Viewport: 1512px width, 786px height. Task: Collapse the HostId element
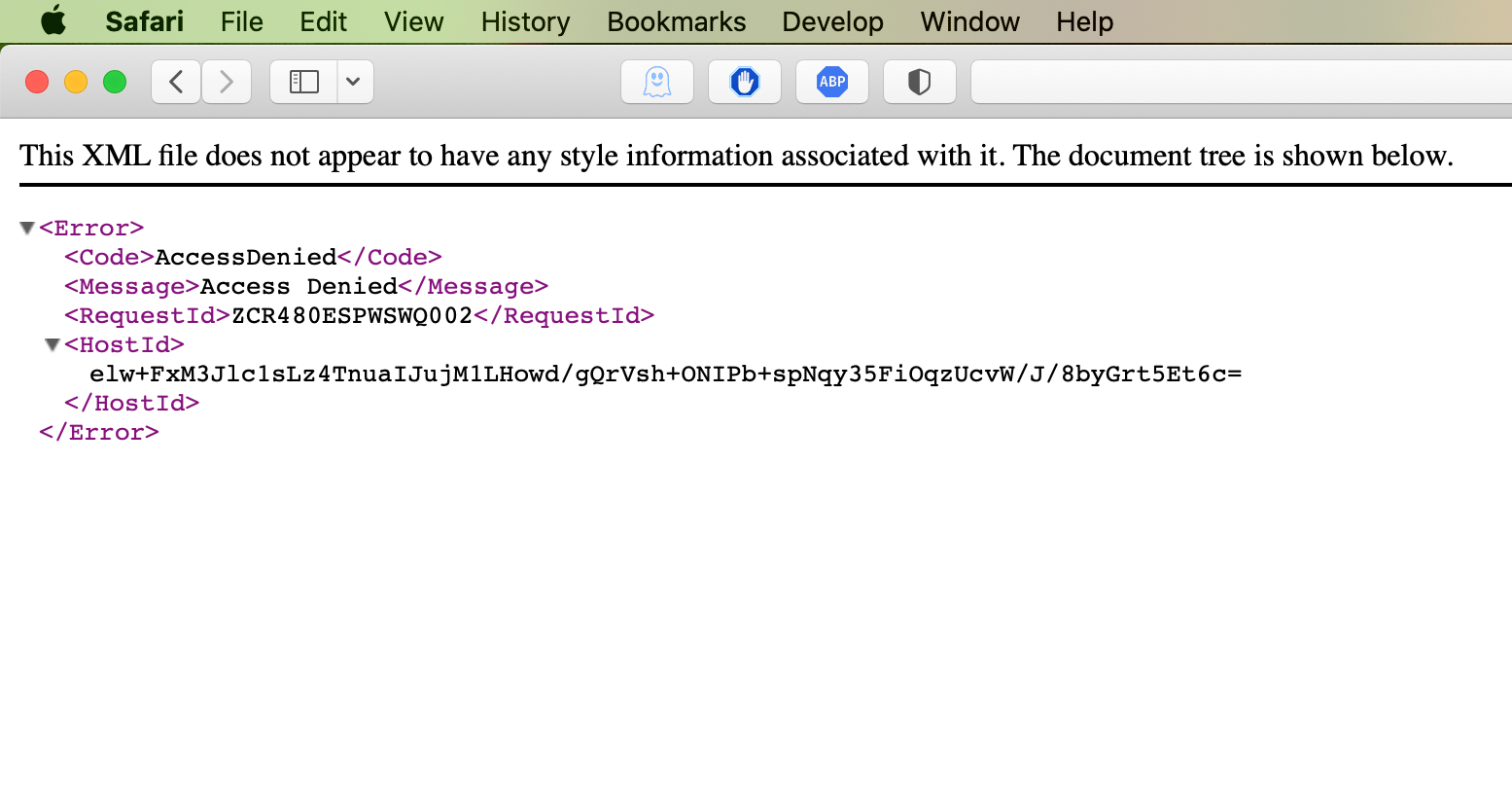pos(52,343)
